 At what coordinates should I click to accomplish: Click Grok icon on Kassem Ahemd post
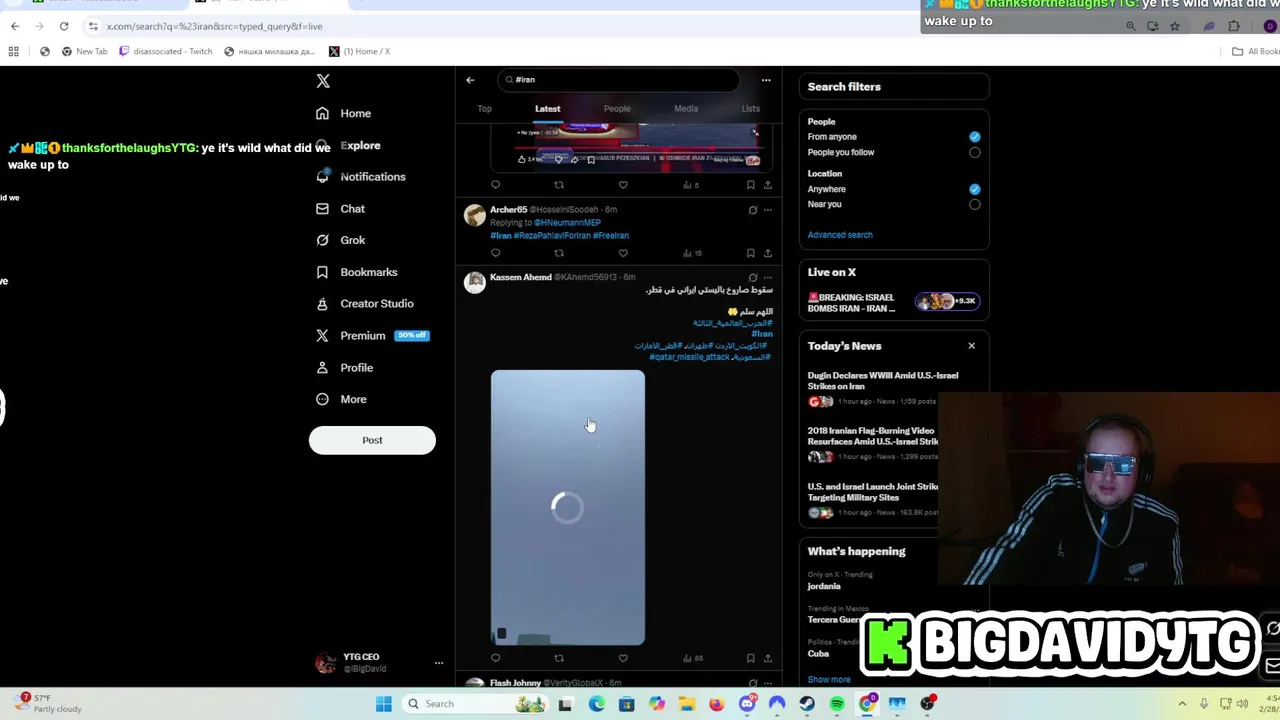[753, 277]
